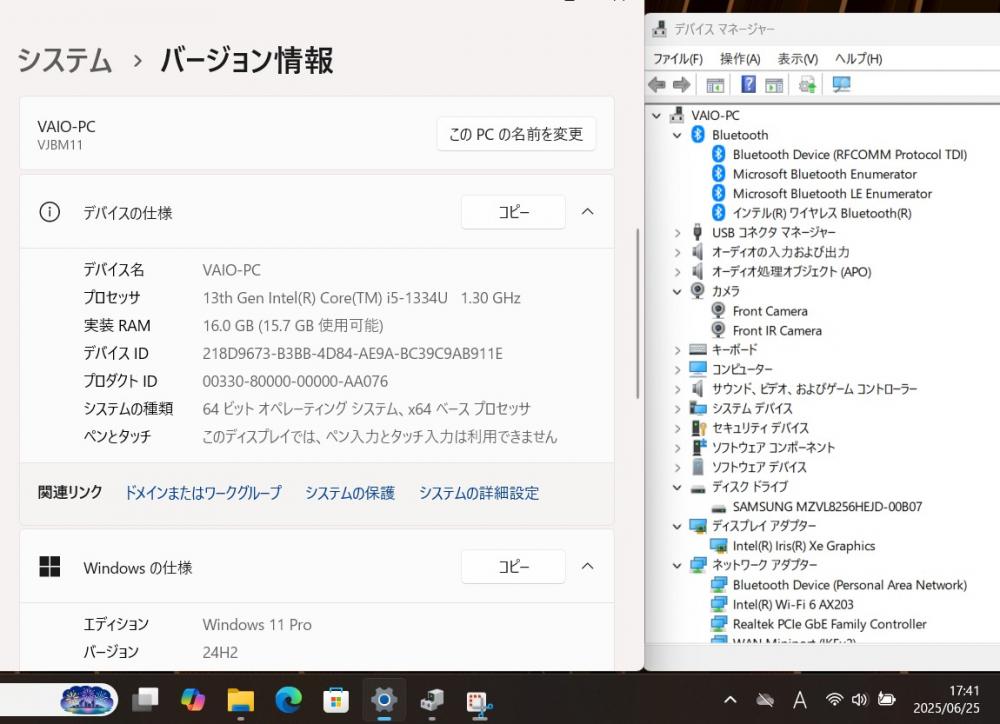Collapse the デバイスの仕様 section chevron
This screenshot has height=724, width=1000.
click(587, 212)
